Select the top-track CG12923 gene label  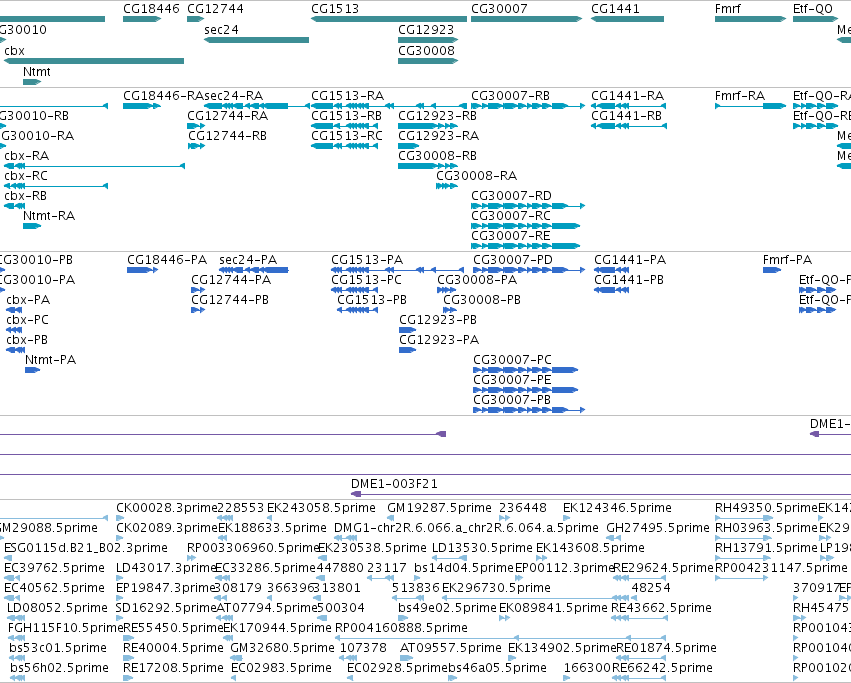[426, 30]
